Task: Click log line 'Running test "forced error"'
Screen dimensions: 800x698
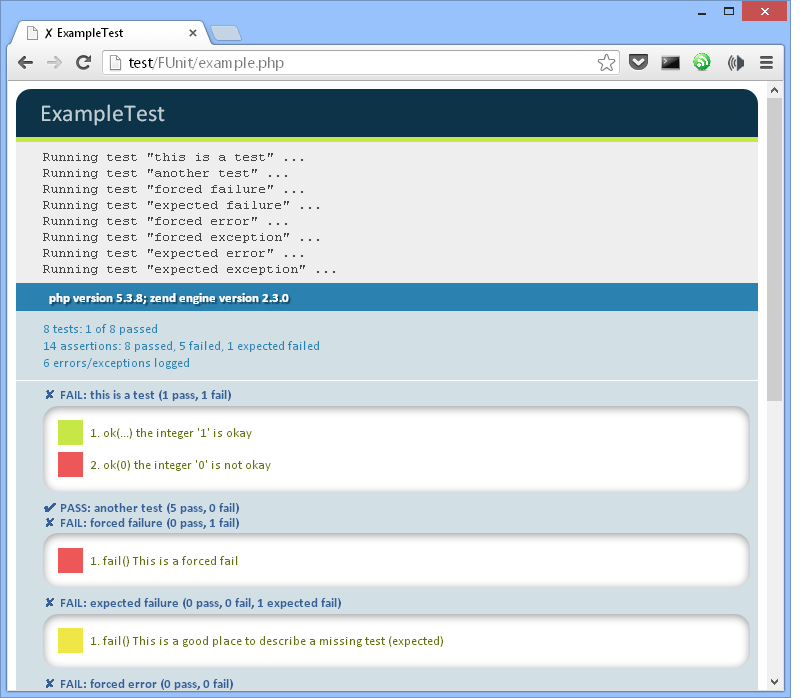Action: [x=165, y=221]
